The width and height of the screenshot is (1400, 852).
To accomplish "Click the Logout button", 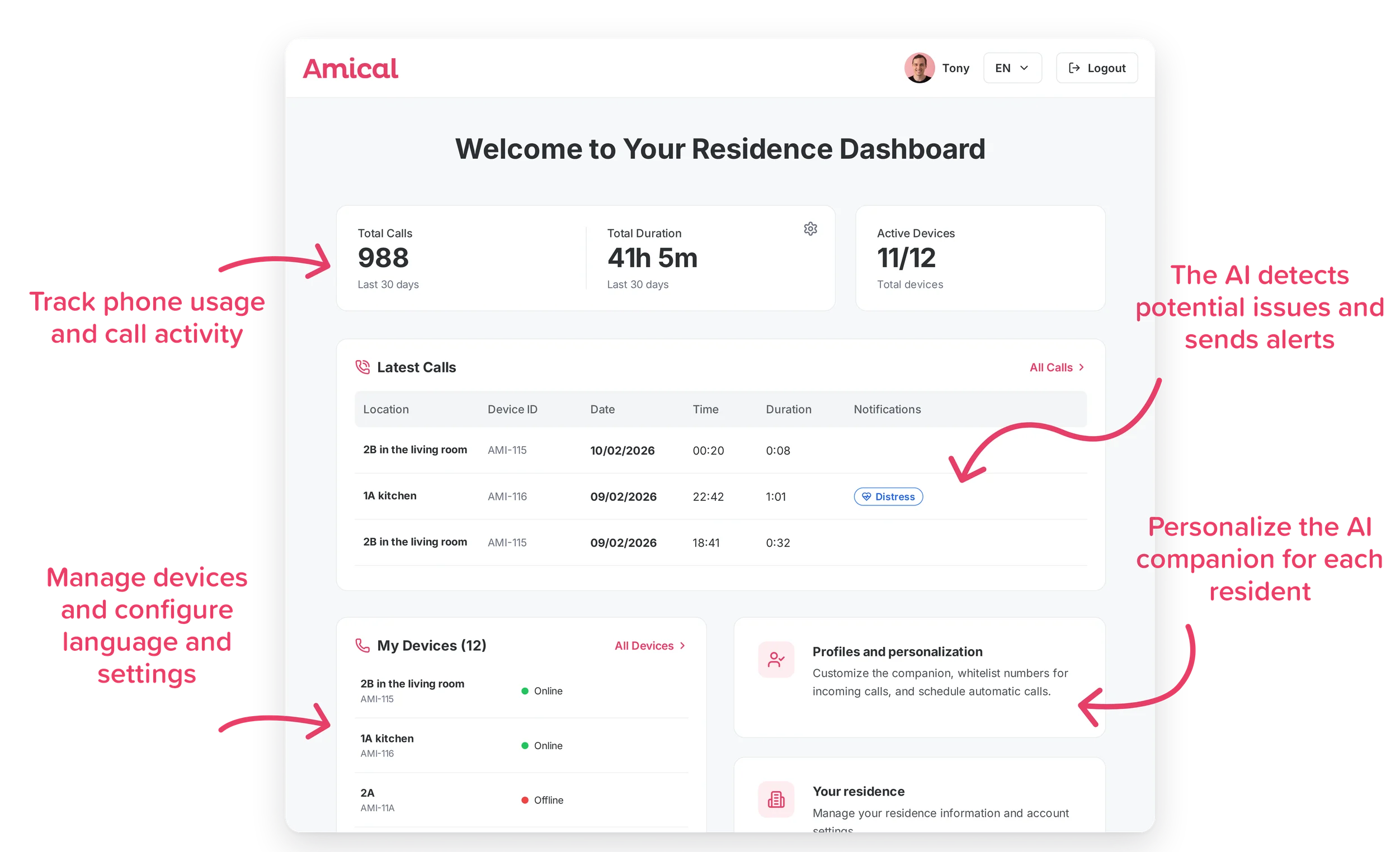I will 1096,68.
